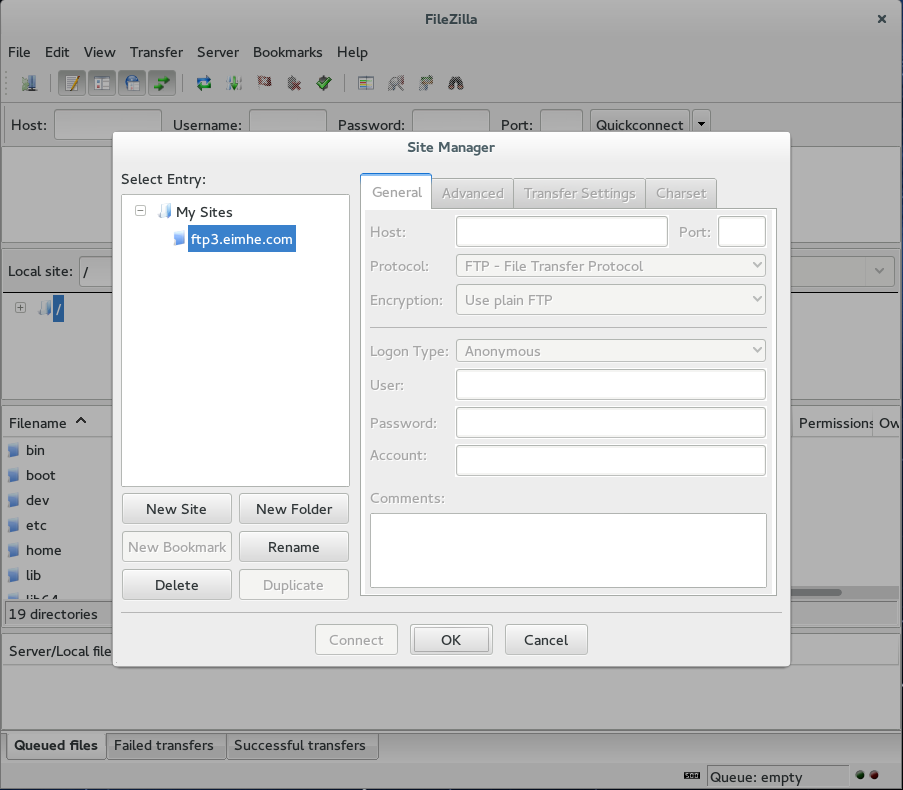Click the Rename button

click(294, 547)
